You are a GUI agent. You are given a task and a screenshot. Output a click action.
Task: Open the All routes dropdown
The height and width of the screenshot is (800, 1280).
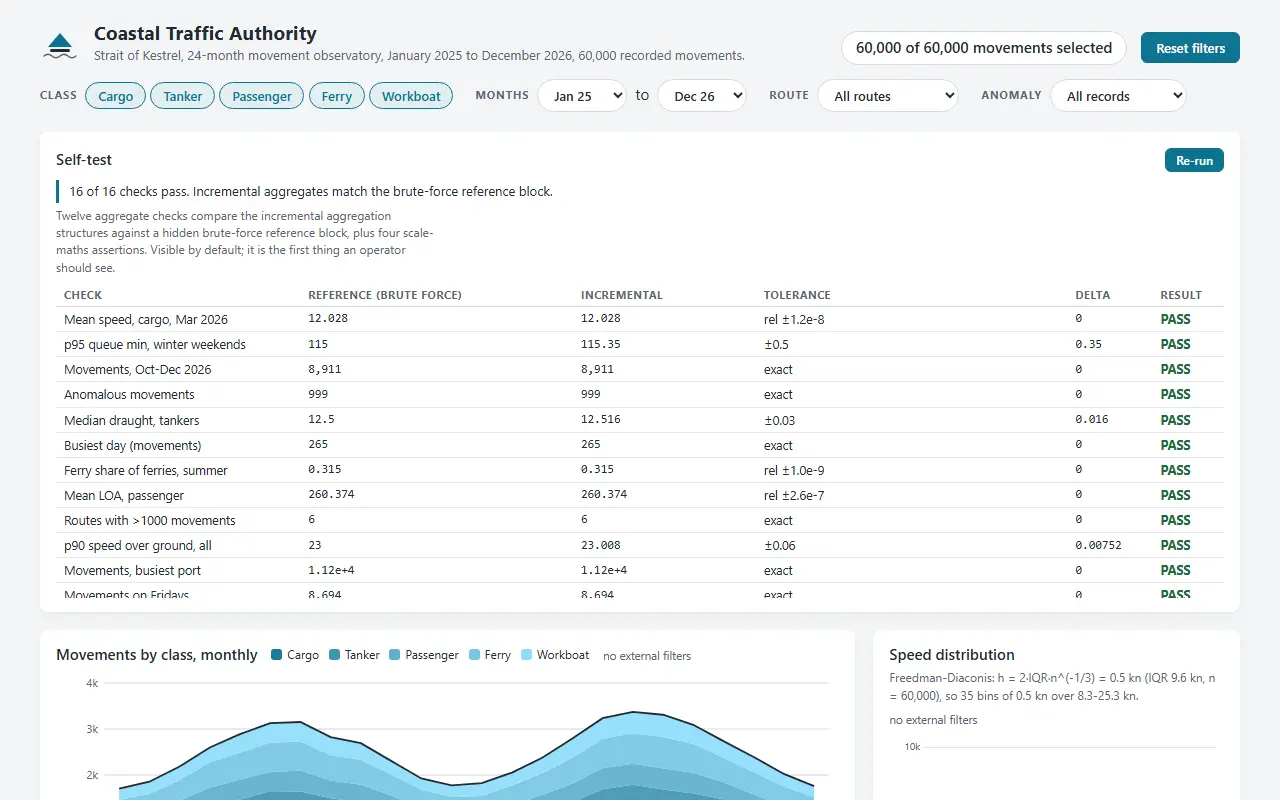point(888,96)
